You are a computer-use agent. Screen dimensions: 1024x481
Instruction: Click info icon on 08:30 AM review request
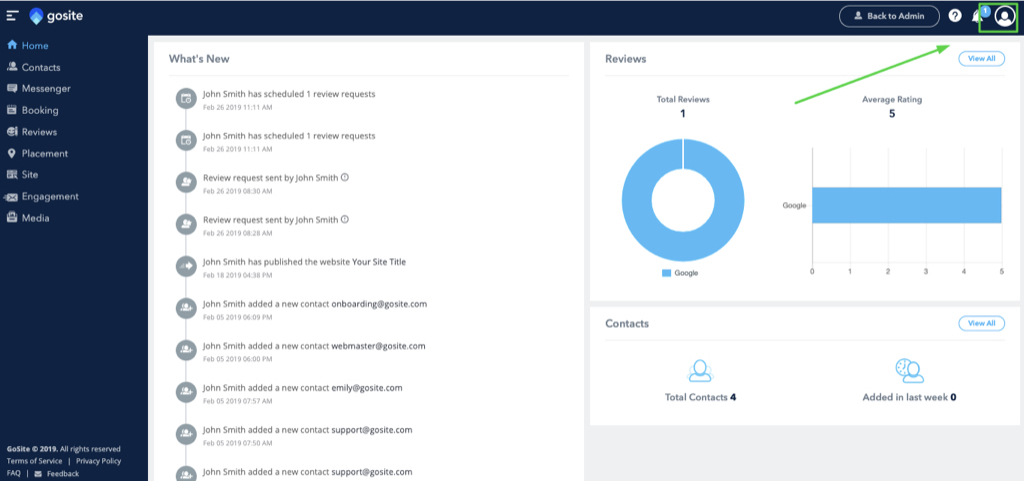pyautogui.click(x=345, y=178)
